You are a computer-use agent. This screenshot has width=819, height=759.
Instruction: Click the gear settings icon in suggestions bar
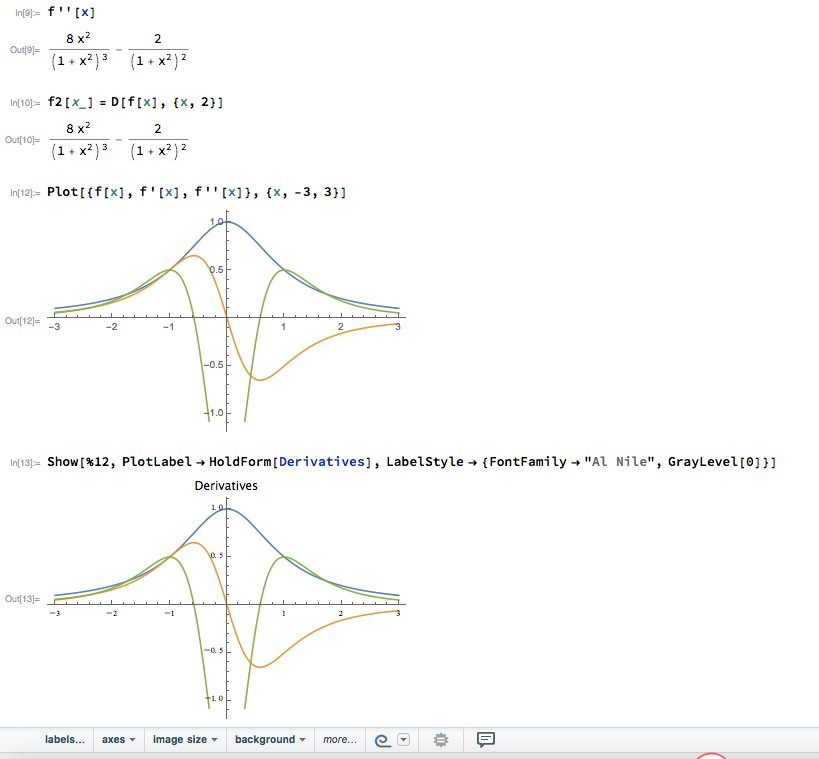pyautogui.click(x=441, y=740)
